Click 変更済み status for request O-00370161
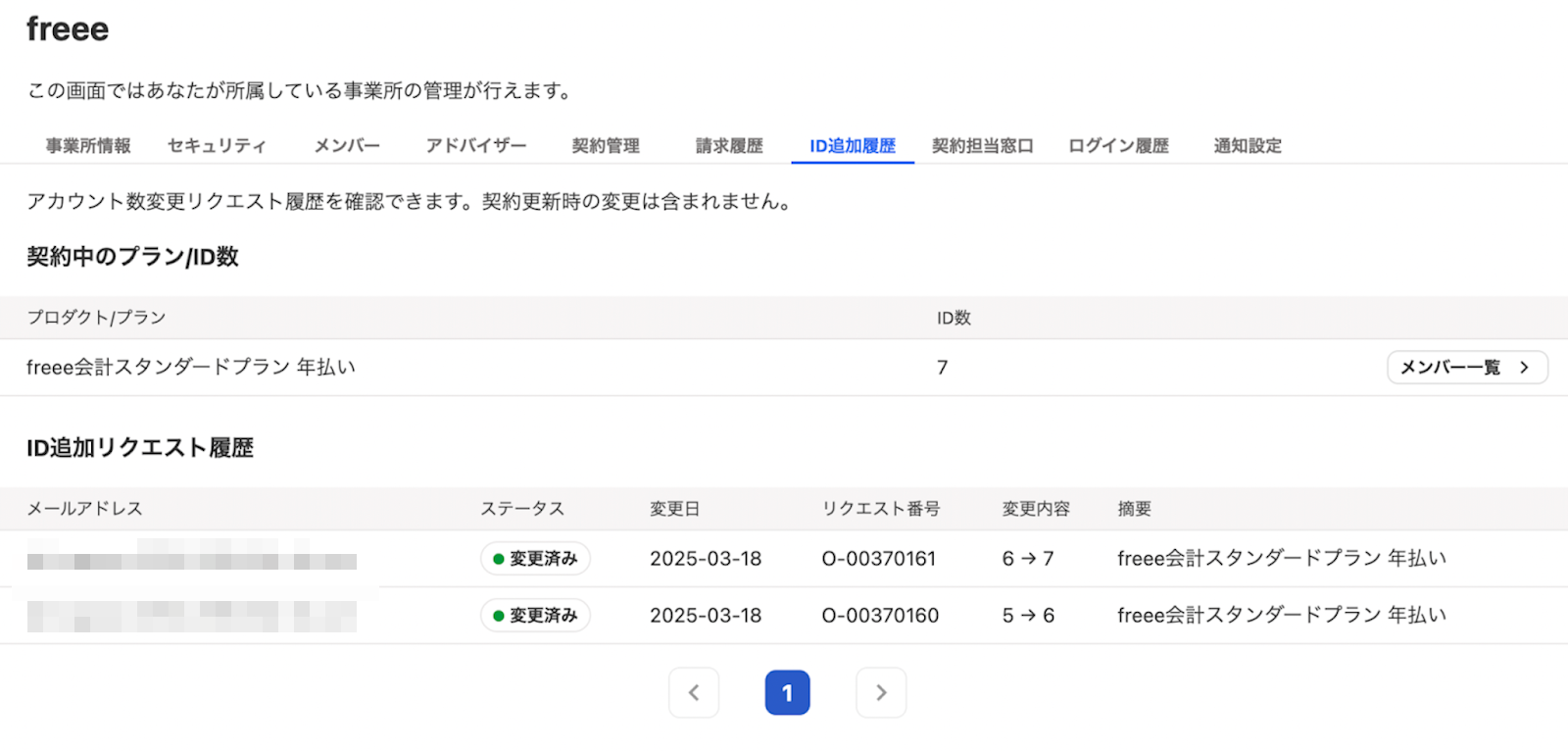This screenshot has width=1568, height=752. [x=535, y=559]
